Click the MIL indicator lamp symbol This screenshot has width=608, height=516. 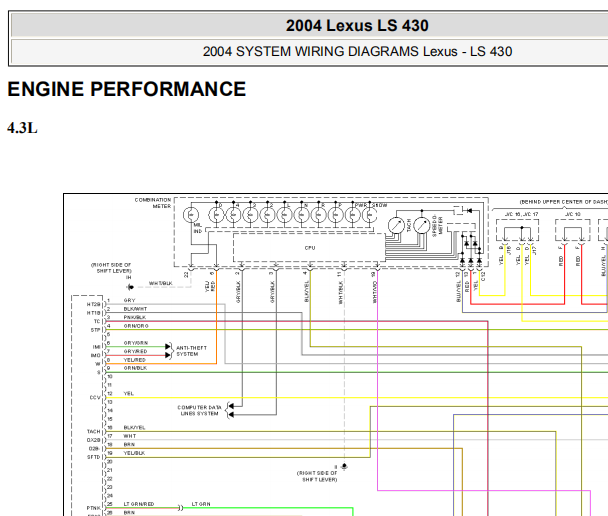(191, 214)
